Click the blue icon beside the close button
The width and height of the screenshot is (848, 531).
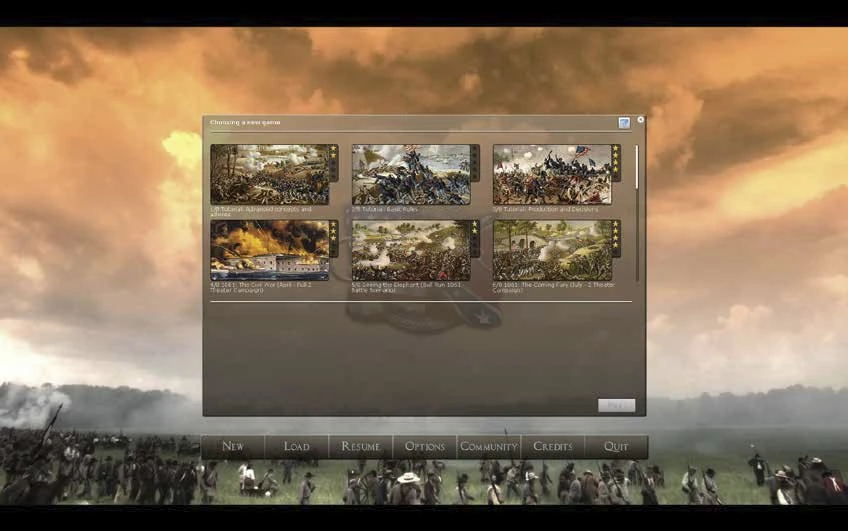point(624,123)
